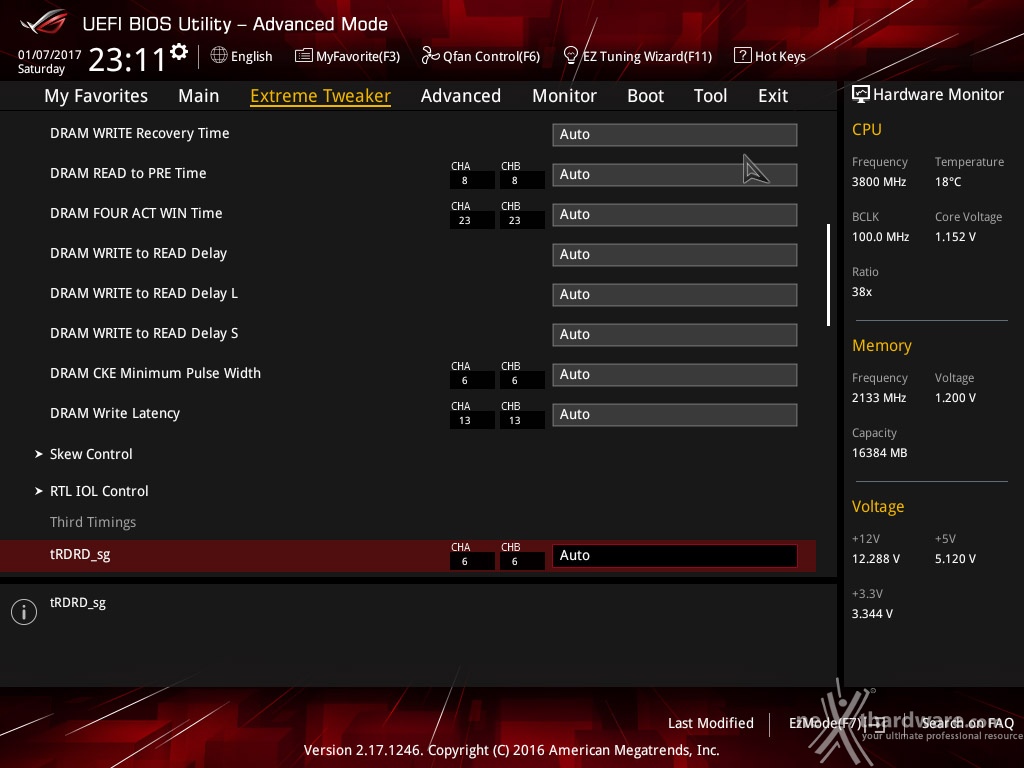Screen dimensions: 1024x768
Task: Select the DRAM WRITE Recovery Time label
Action: coord(140,133)
